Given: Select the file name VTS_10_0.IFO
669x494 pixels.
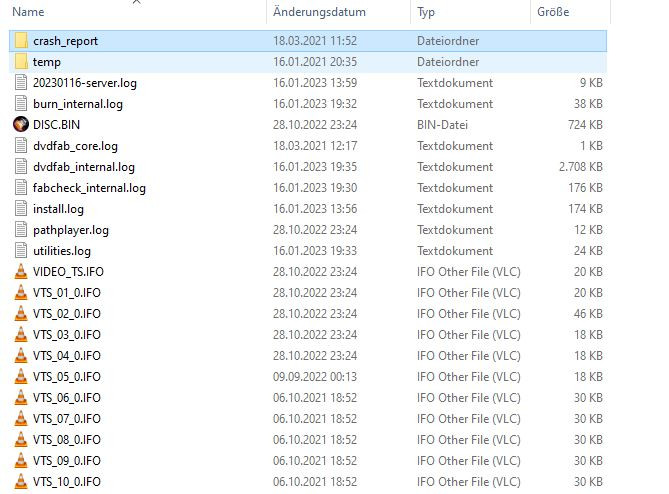Looking at the screenshot, I should [67, 482].
